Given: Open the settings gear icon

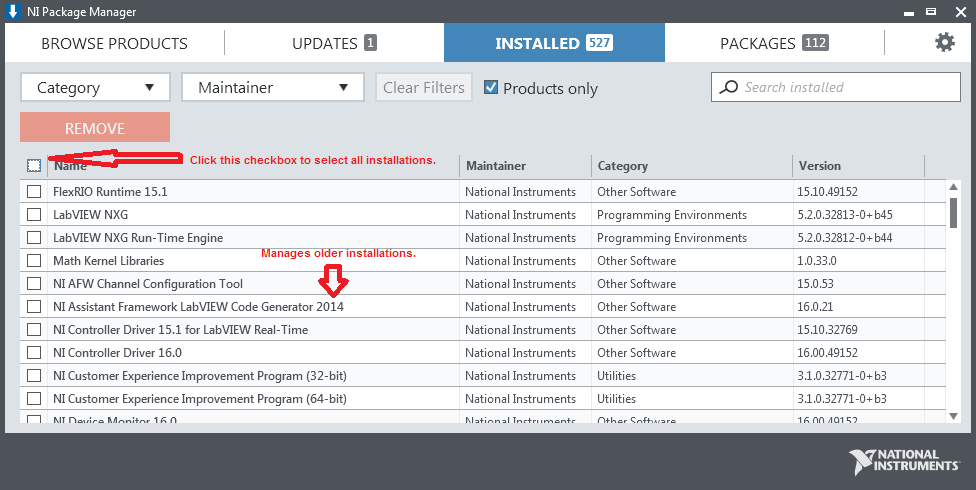Looking at the screenshot, I should 944,42.
